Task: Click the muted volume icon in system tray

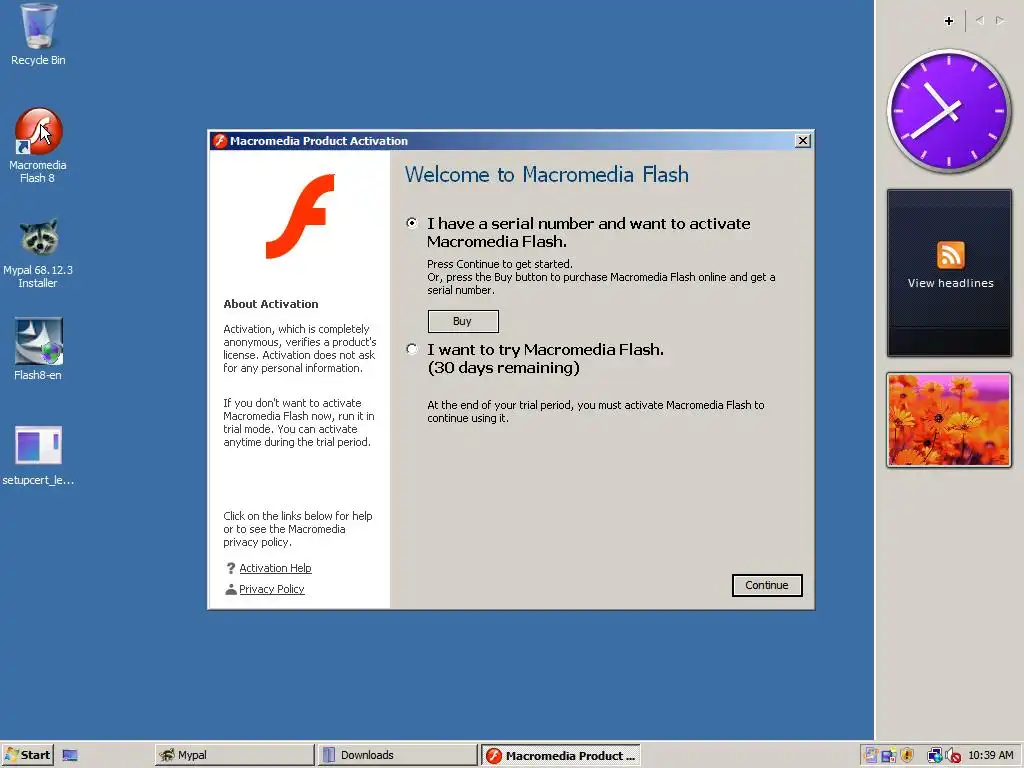Action: click(x=953, y=756)
